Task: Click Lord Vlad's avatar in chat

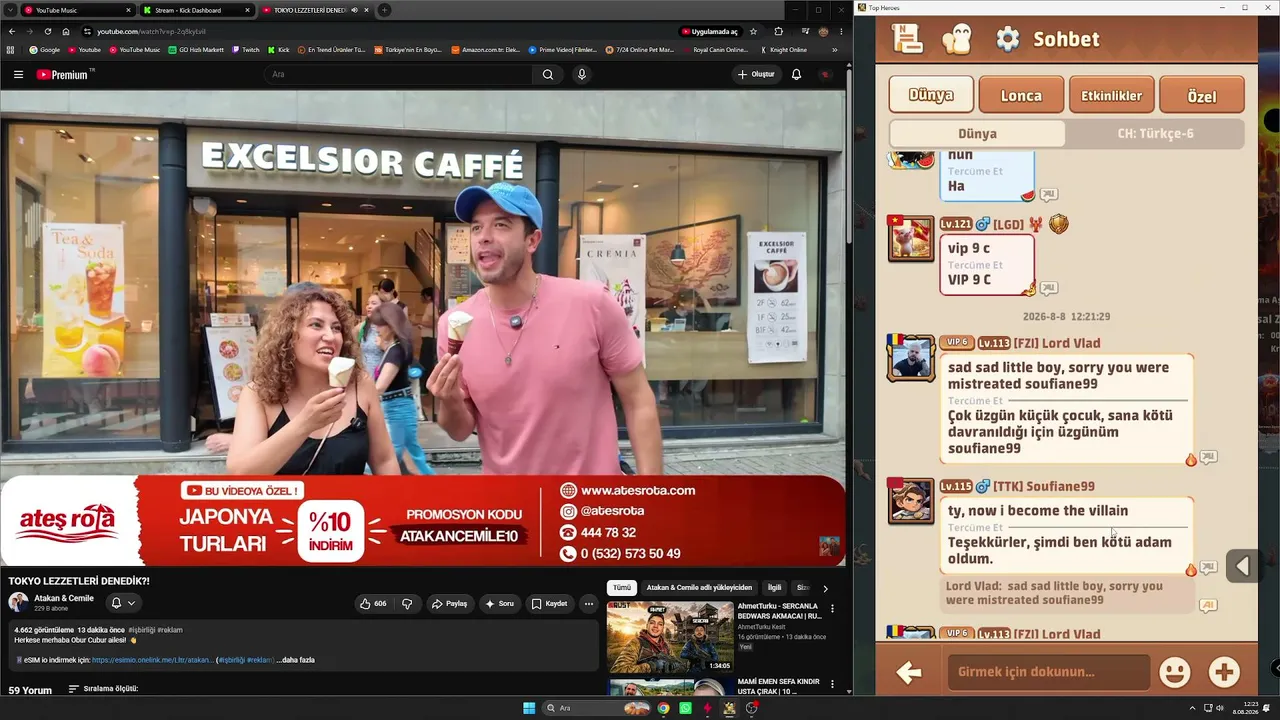Action: (x=910, y=358)
